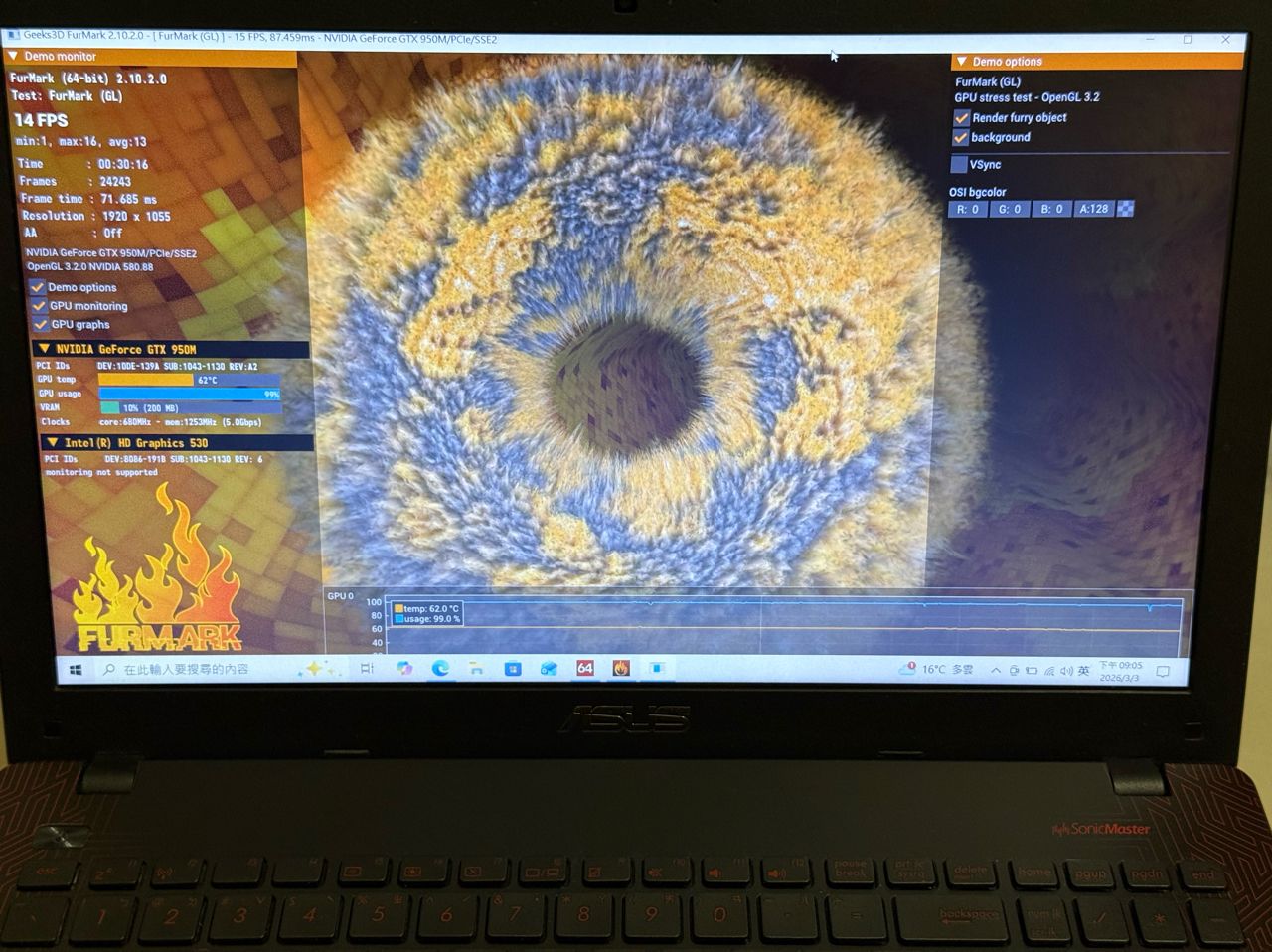Open File Explorer from the taskbar

[x=477, y=669]
